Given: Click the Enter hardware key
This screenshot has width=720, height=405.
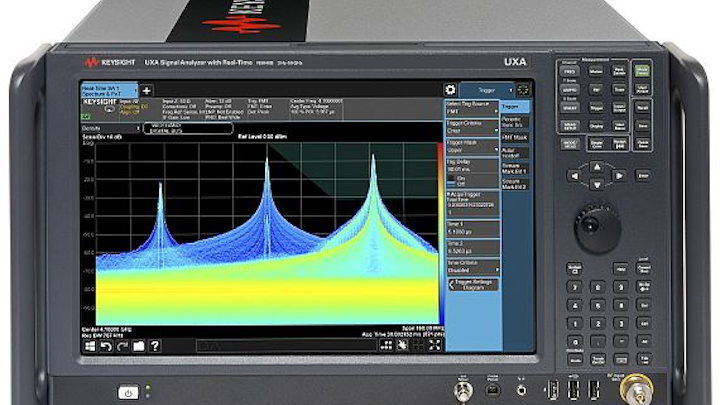Looking at the screenshot, I should (x=643, y=175).
